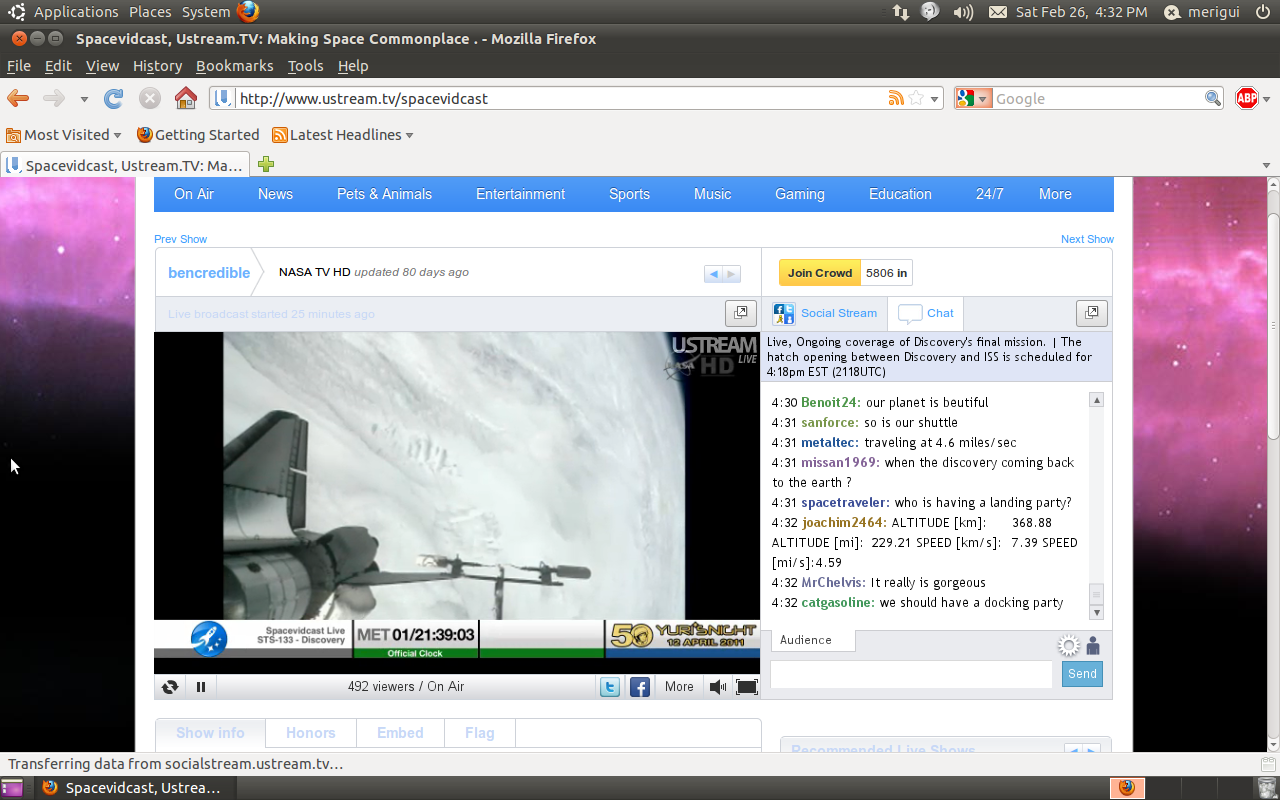Open the mail envelope indicator
This screenshot has height=800, width=1280.
coord(998,12)
